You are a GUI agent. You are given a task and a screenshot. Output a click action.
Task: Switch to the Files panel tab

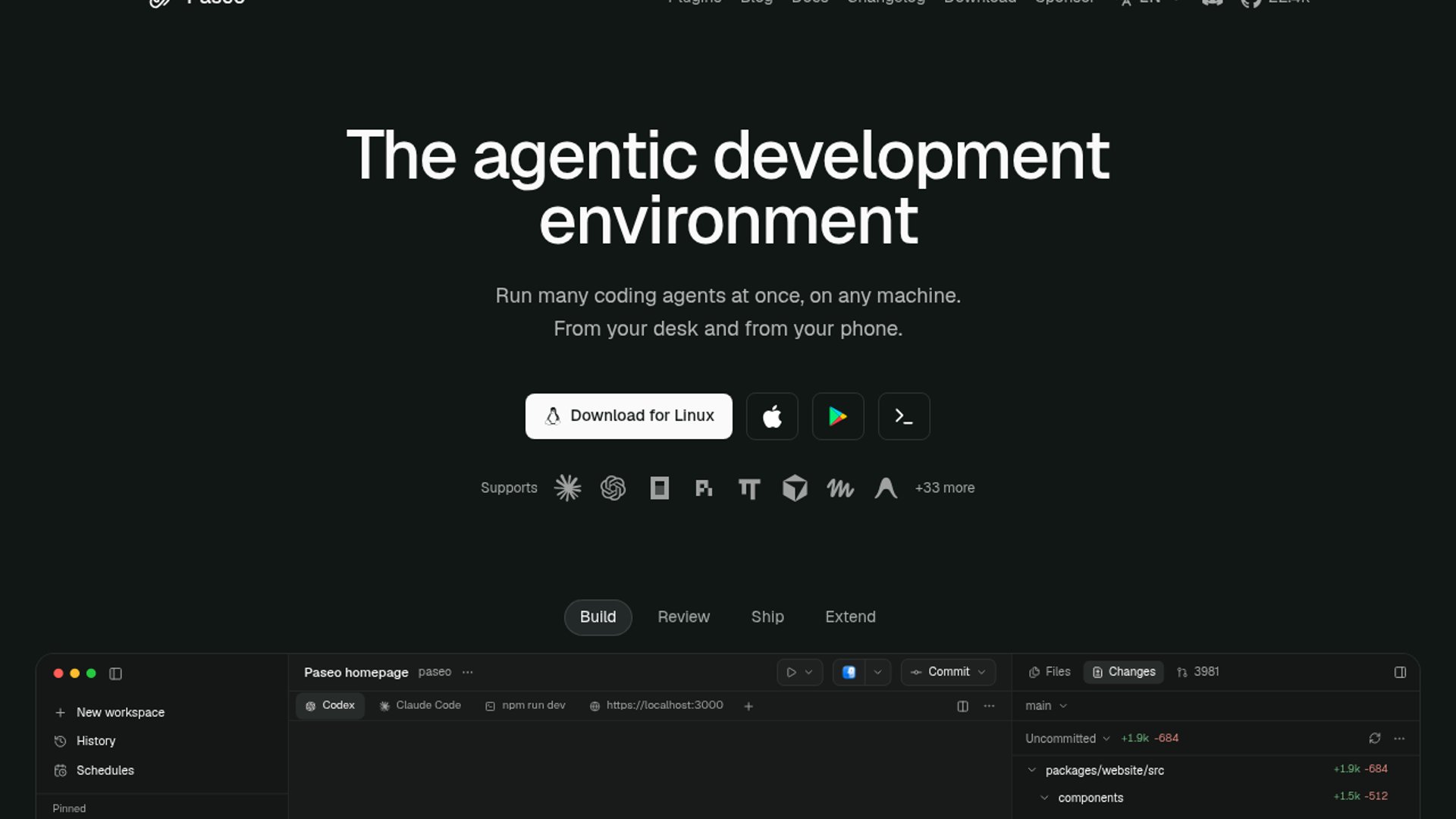(1049, 672)
